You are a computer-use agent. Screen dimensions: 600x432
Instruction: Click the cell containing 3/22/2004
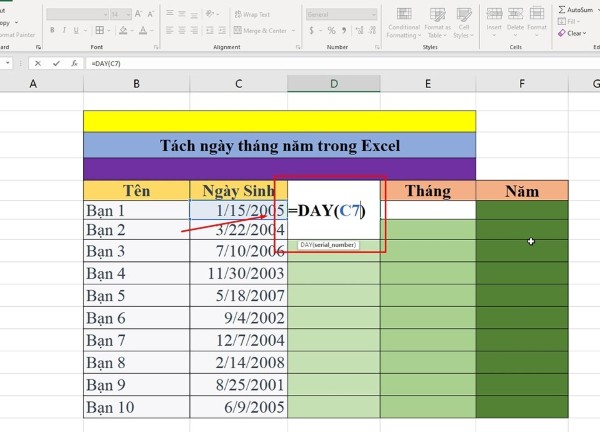(x=238, y=230)
